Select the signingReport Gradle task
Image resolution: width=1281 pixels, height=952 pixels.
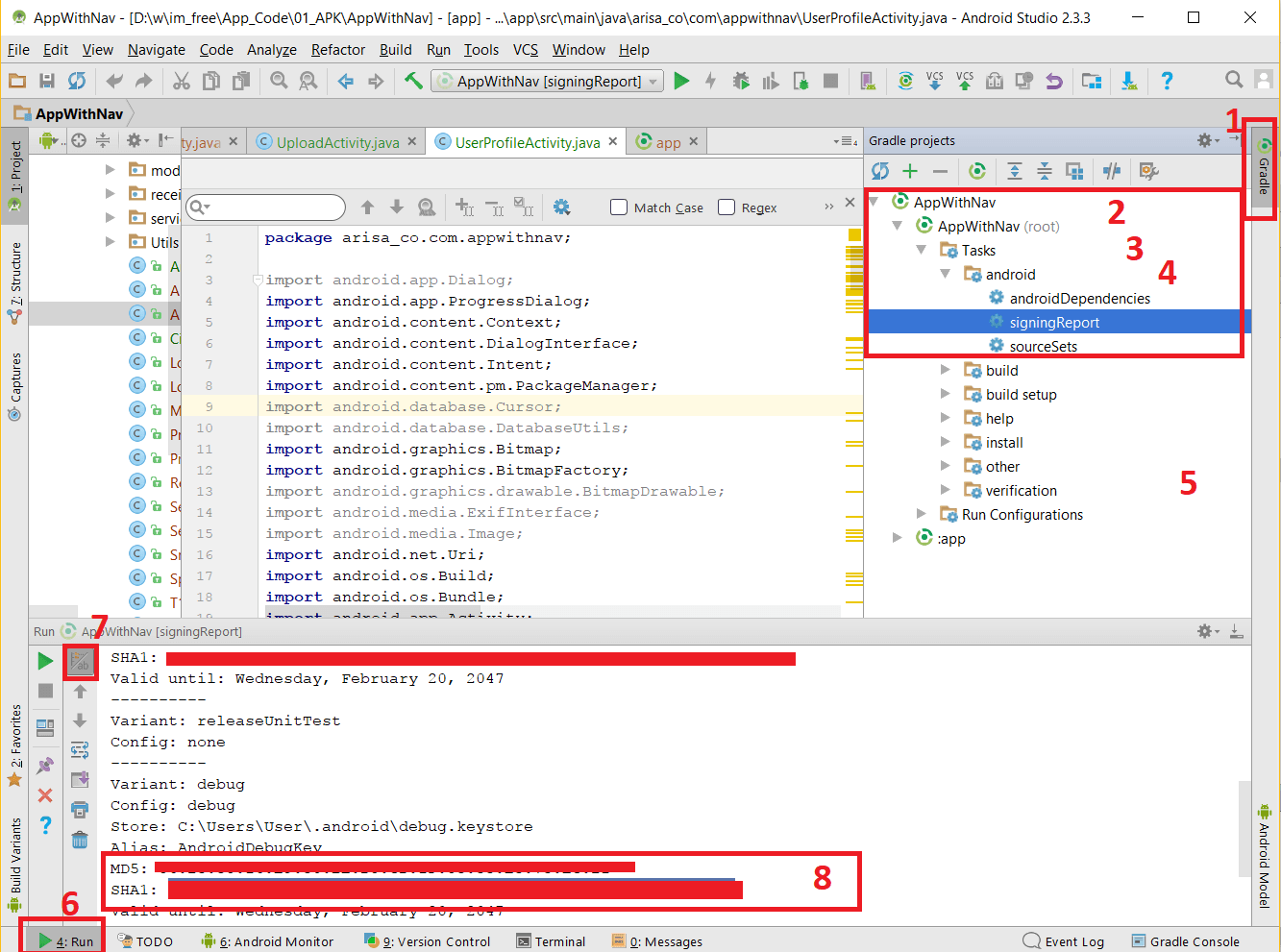pos(1054,323)
